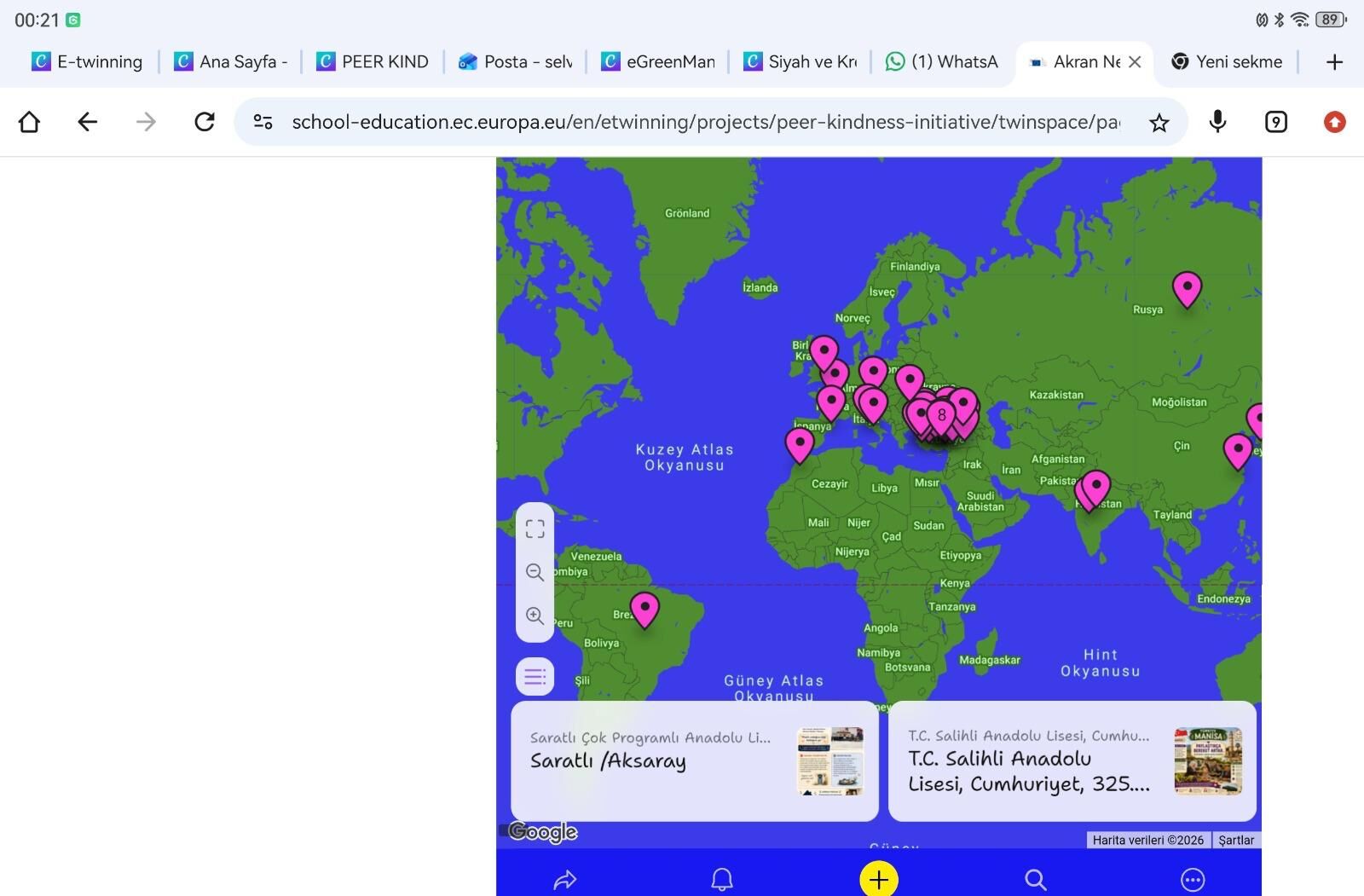This screenshot has width=1364, height=896.
Task: Zoom in the map
Action: (x=535, y=616)
